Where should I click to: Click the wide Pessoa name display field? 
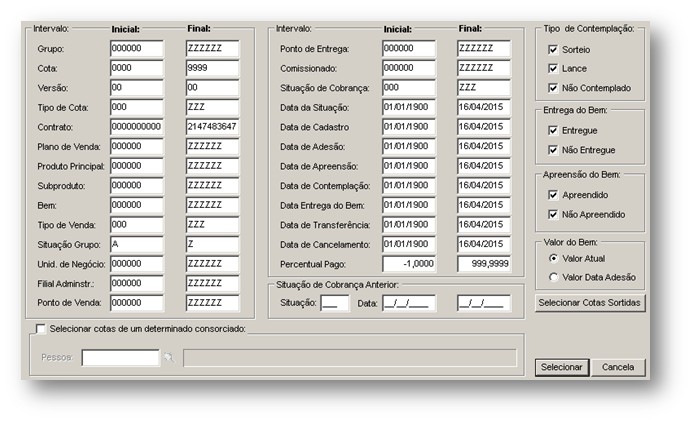point(350,358)
